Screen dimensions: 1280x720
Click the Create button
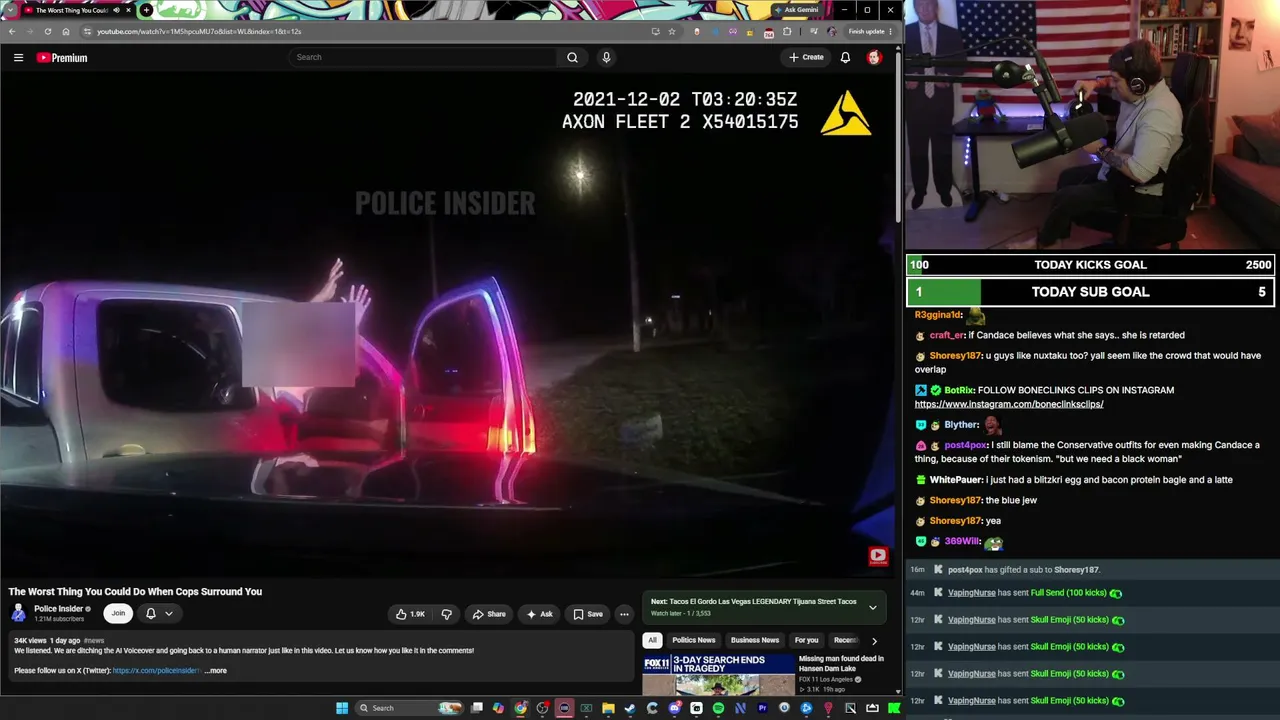coord(806,57)
